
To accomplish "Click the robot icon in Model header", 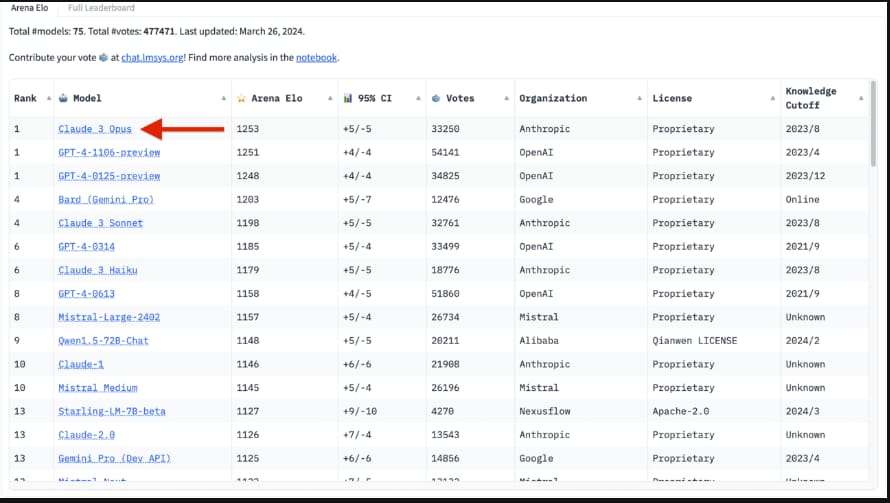I will coord(63,98).
